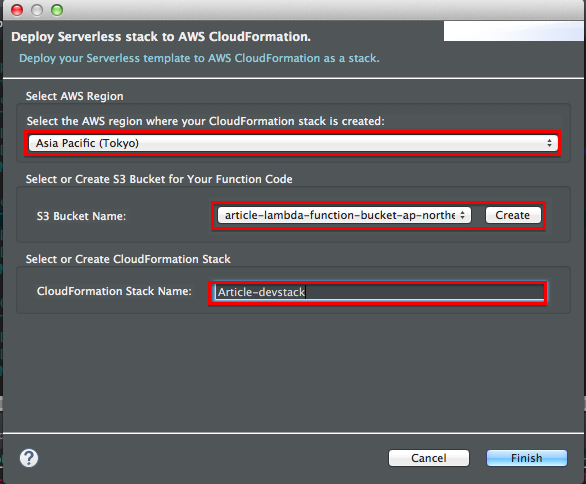Click the "Select AWS Region" group heading
This screenshot has height=484, width=586.
74,96
